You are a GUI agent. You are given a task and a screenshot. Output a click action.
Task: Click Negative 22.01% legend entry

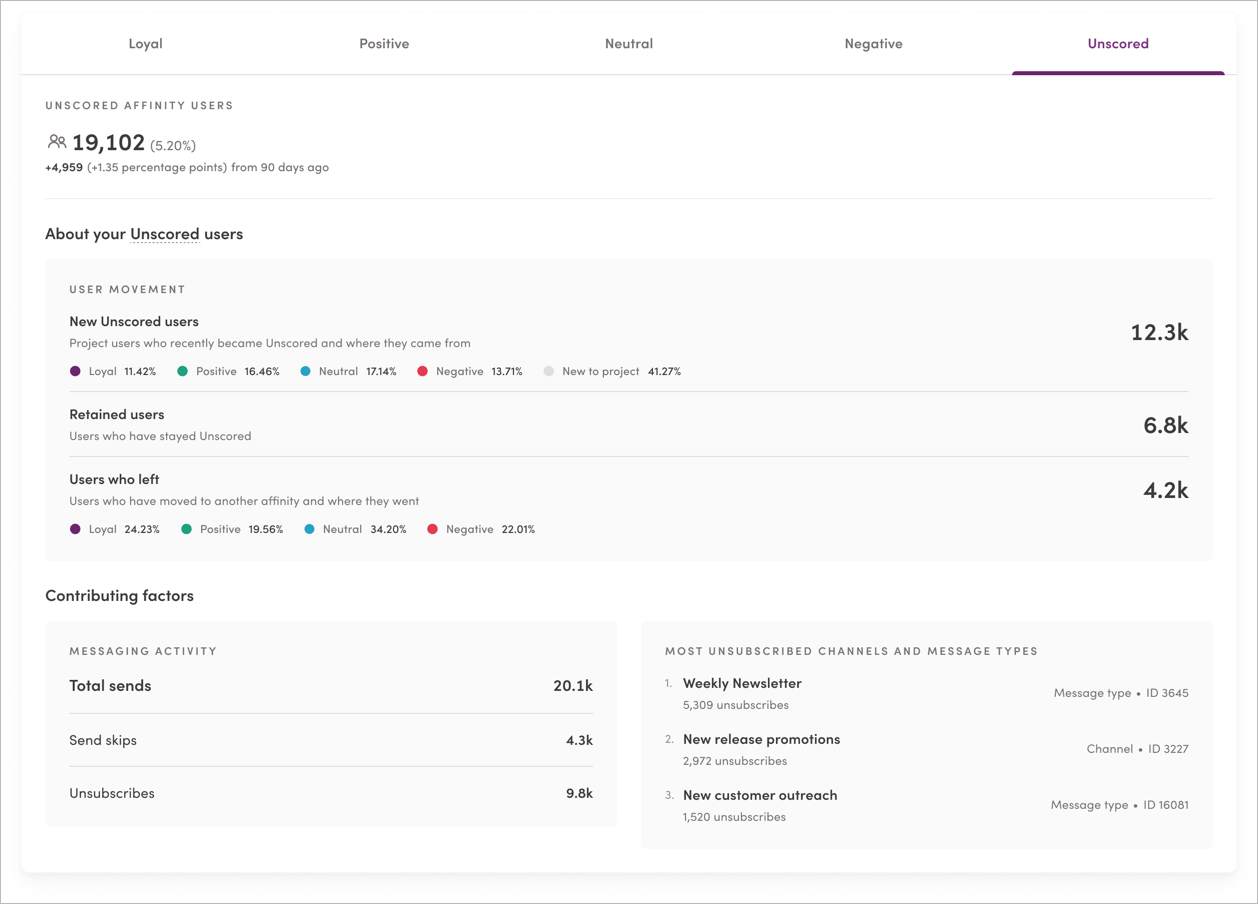pos(481,529)
